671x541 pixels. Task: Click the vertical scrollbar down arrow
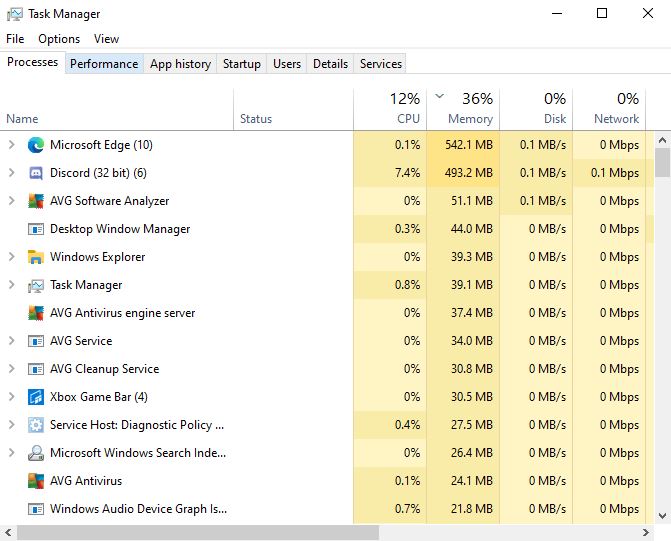tap(662, 516)
